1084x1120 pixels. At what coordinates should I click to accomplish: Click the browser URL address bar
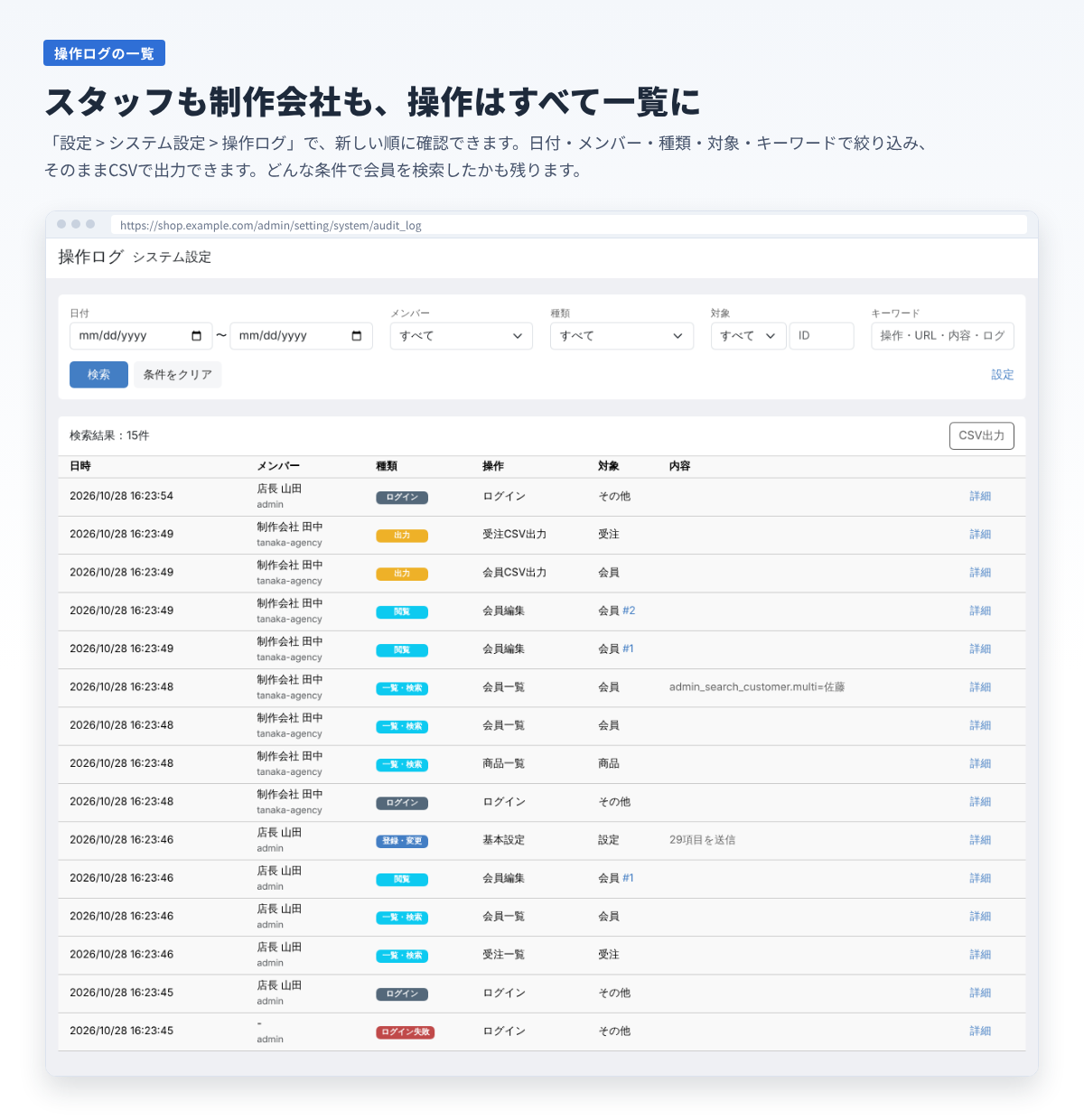click(x=569, y=226)
